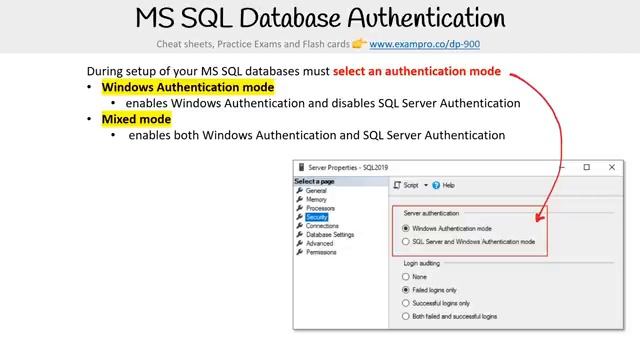Choose Both failed and successful logins
The height and width of the screenshot is (360, 640).
pos(405,316)
